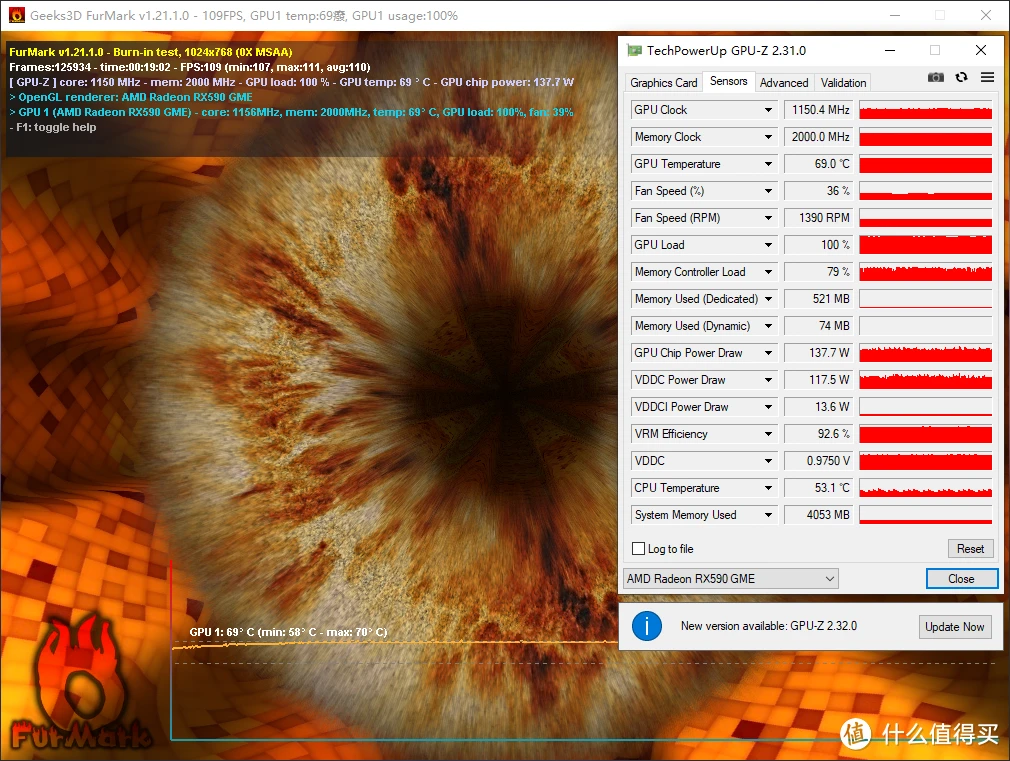
Task: Click the New version available message
Action: [768, 626]
